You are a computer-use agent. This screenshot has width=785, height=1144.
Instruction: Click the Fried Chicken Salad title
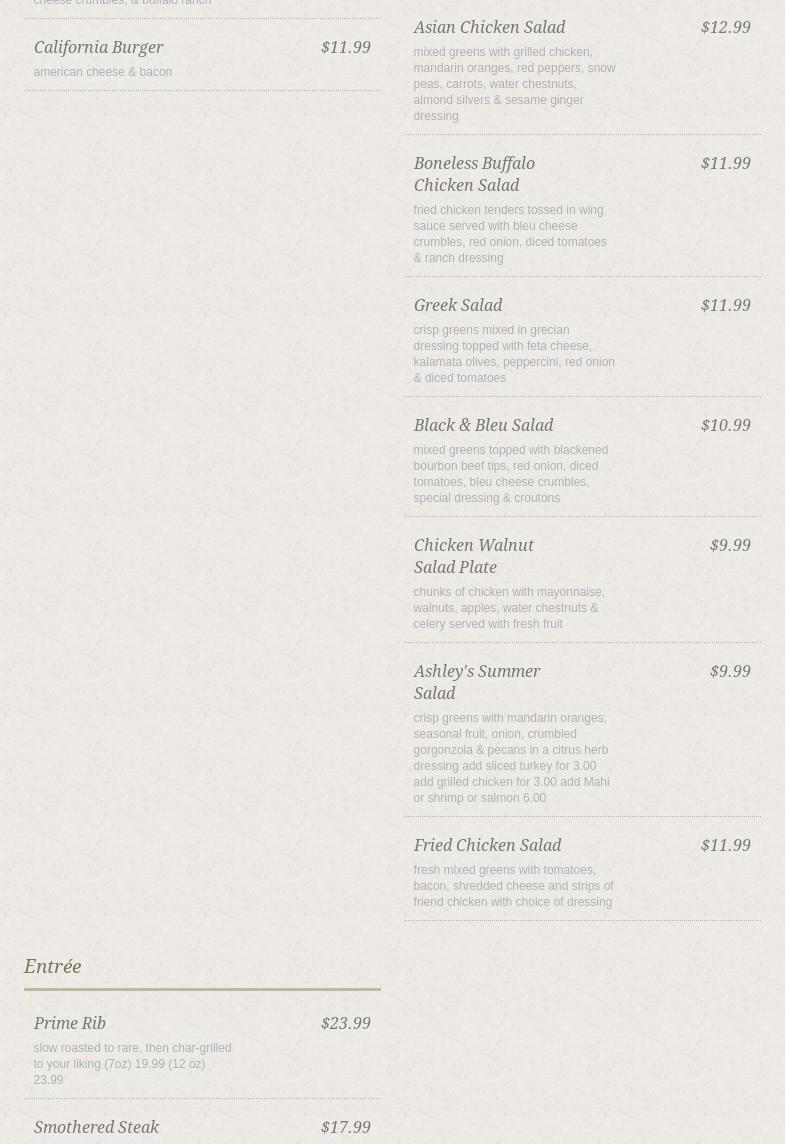point(487,846)
